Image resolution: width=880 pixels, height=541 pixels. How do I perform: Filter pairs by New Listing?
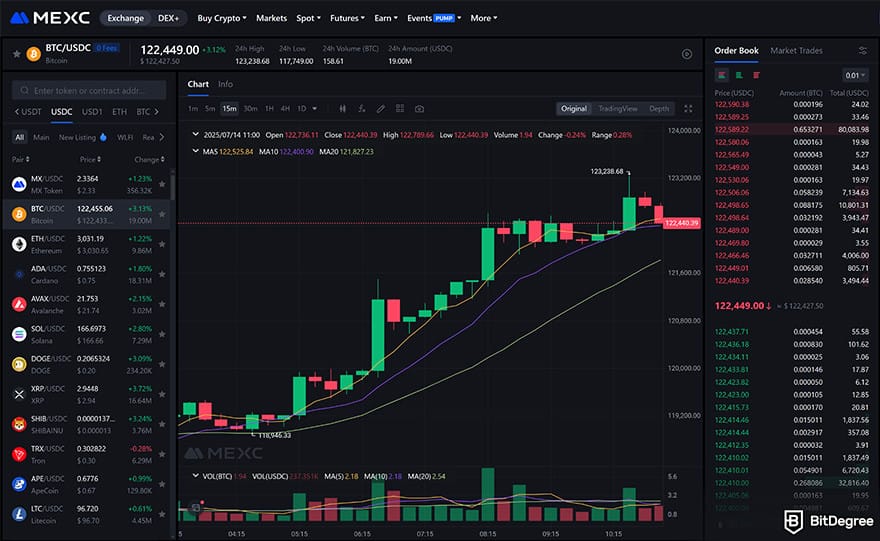82,137
